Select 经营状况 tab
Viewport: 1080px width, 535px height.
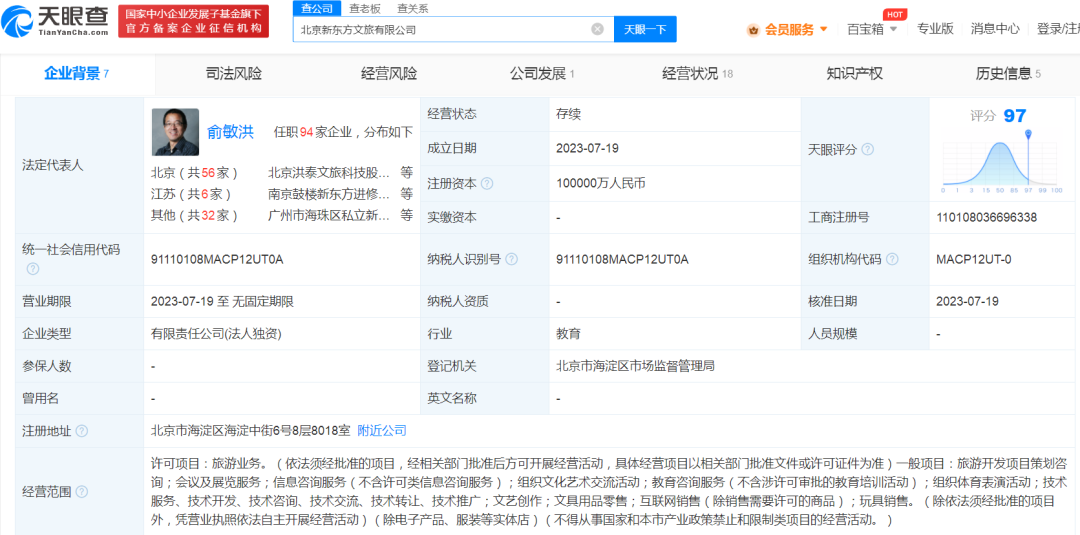[x=697, y=74]
